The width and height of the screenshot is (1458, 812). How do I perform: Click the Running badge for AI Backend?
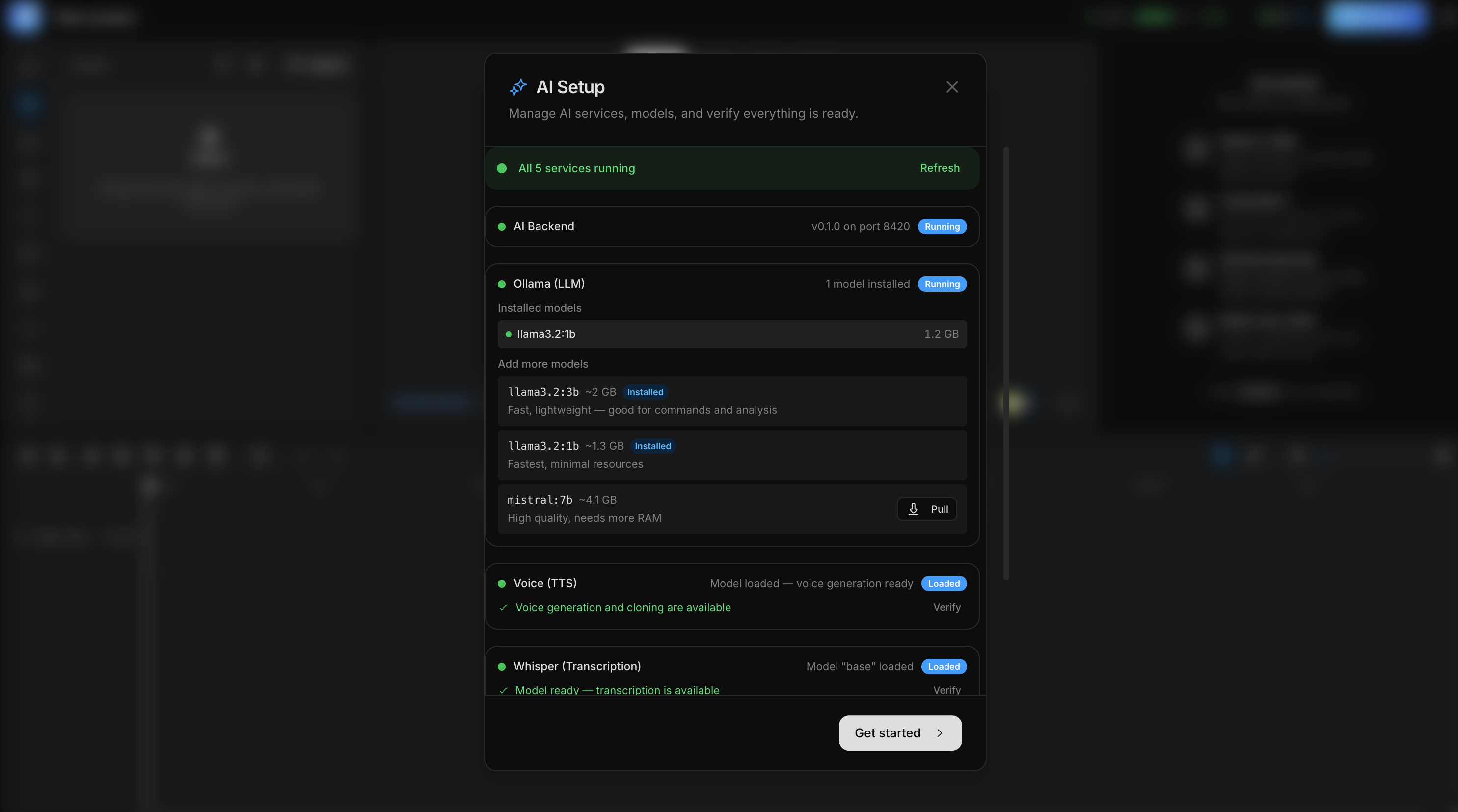tap(942, 226)
